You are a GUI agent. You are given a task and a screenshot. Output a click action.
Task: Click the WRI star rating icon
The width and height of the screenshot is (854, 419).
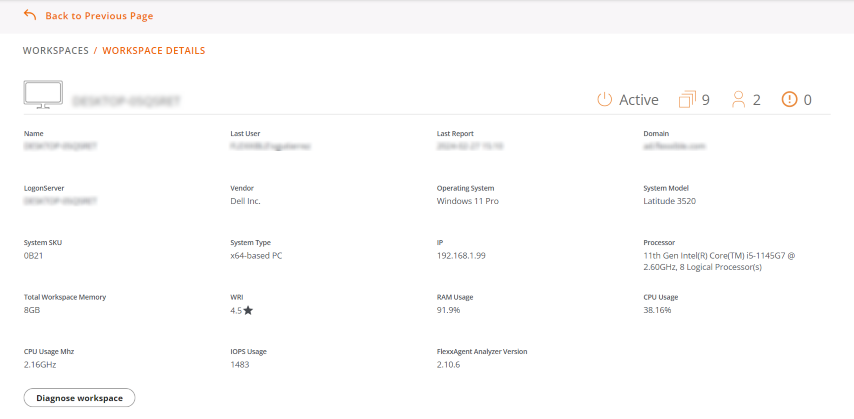coord(248,311)
